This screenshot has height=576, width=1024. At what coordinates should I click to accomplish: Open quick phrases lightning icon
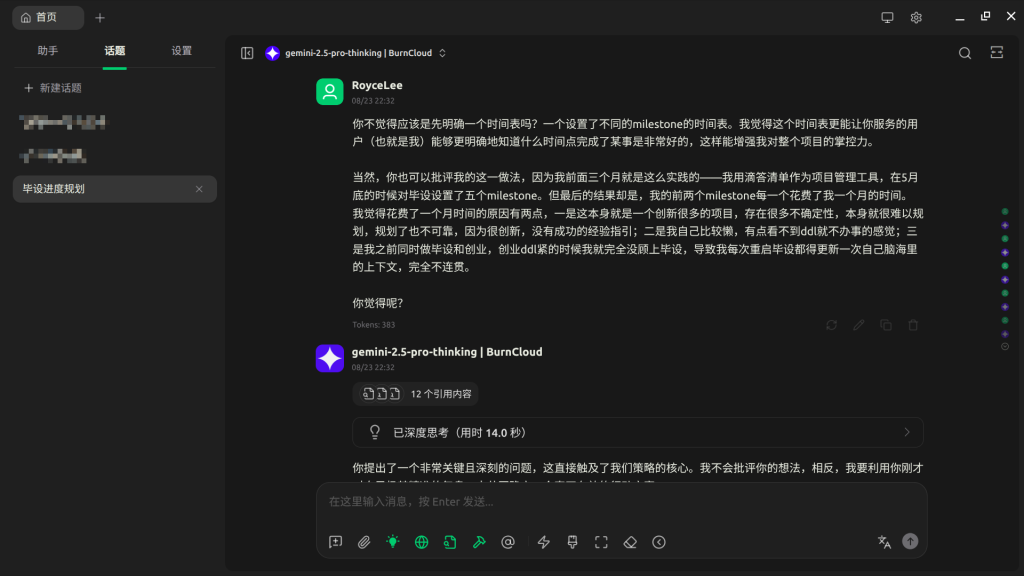click(x=543, y=542)
